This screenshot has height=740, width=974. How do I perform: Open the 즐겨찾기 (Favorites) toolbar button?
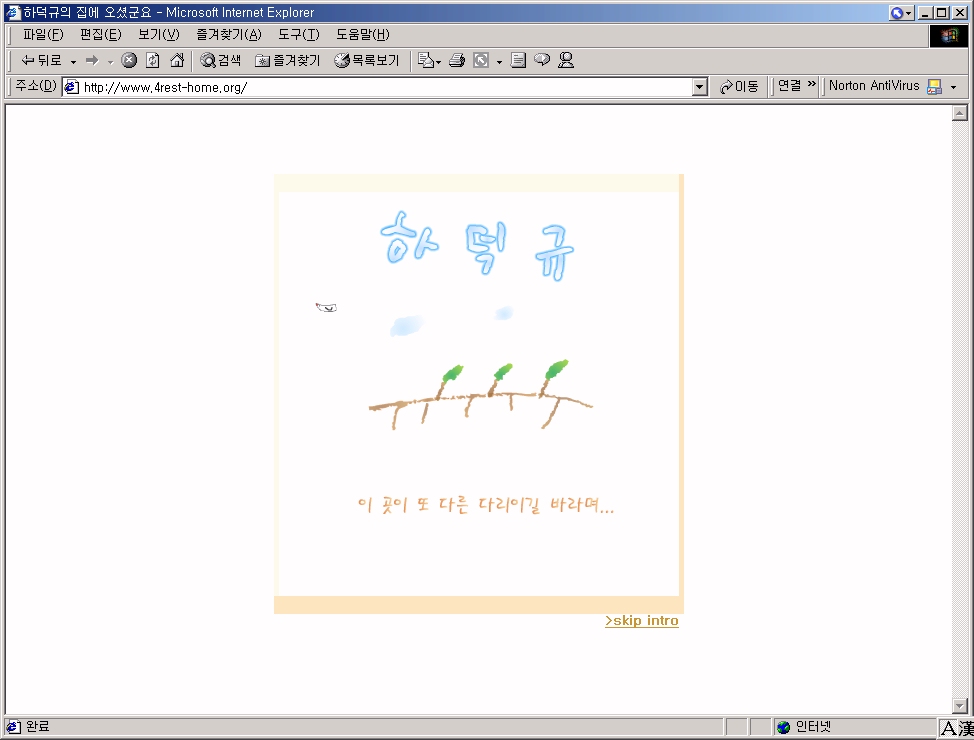pos(288,61)
